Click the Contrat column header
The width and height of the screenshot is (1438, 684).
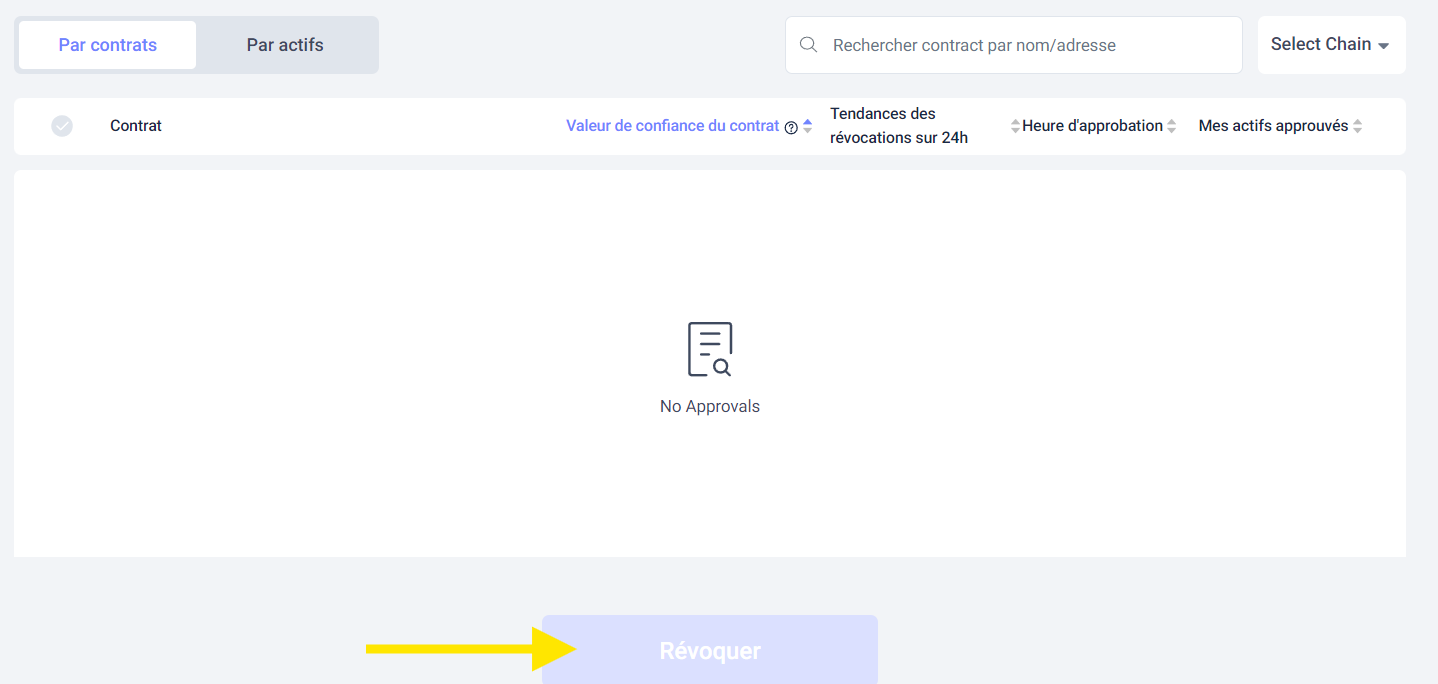click(x=135, y=126)
